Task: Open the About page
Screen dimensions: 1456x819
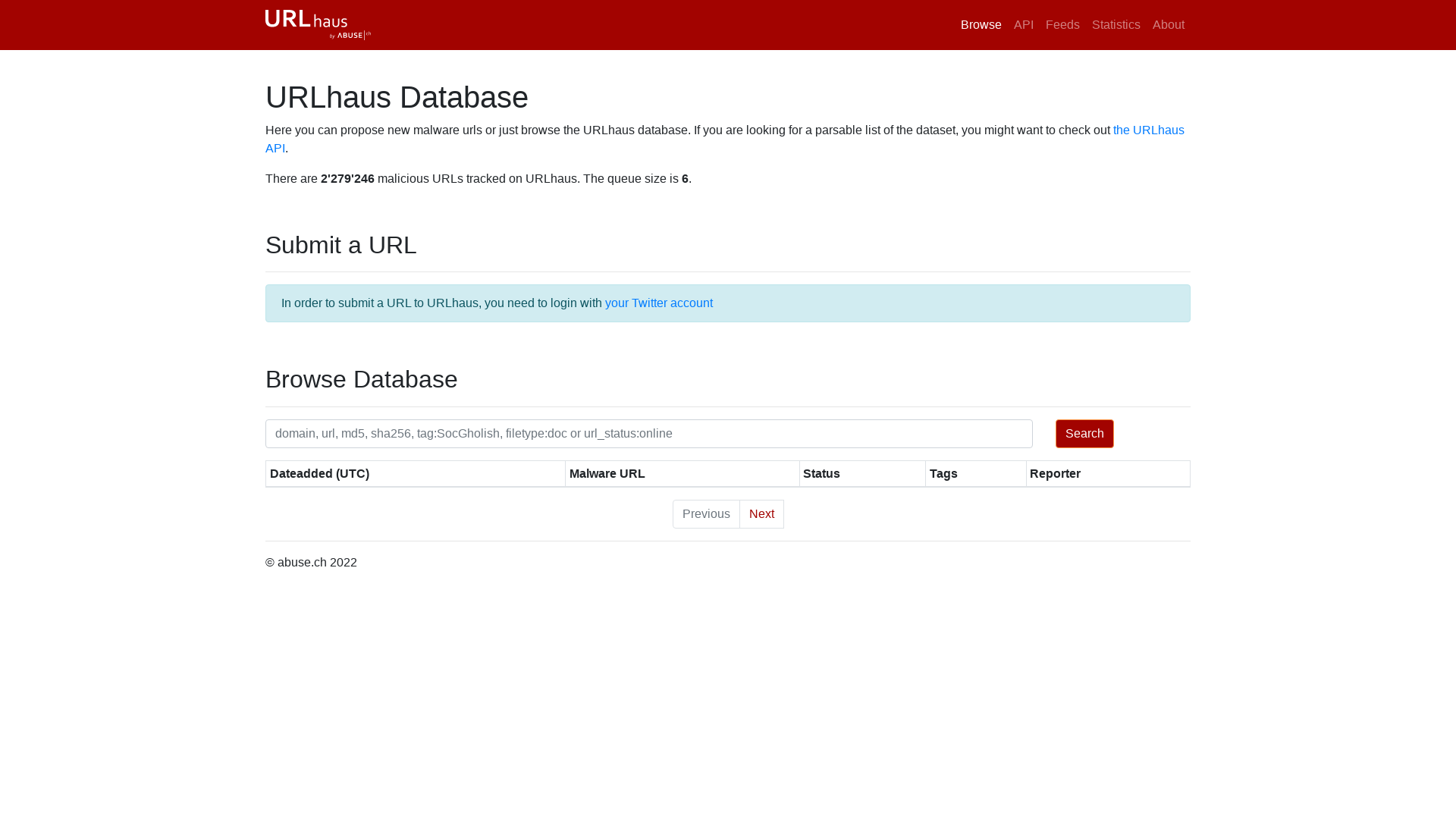Action: click(x=1168, y=25)
